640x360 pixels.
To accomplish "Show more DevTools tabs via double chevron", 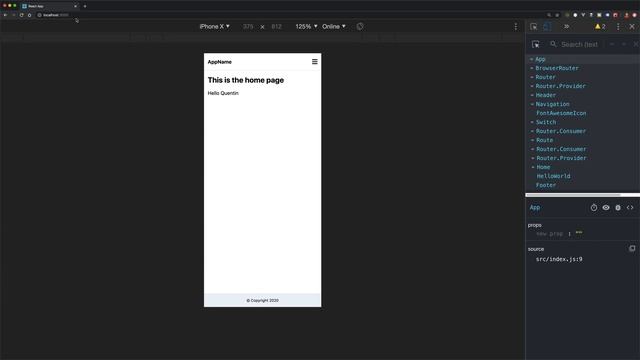I will 567,27.
